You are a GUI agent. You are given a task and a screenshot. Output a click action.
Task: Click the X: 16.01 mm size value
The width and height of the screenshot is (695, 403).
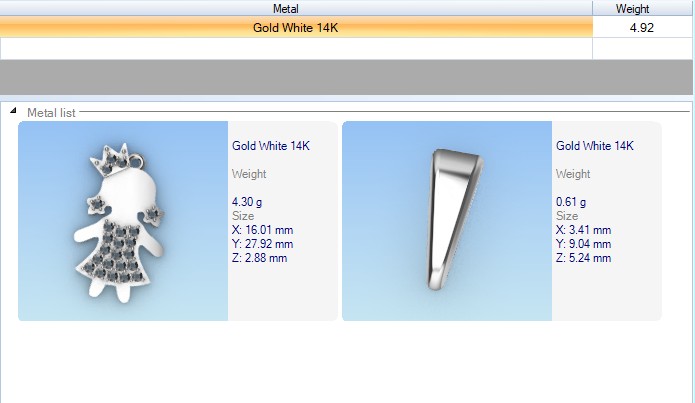262,229
